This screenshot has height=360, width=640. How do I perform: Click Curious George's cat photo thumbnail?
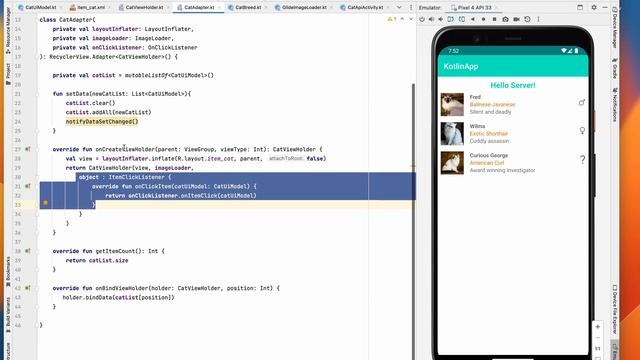coord(452,163)
